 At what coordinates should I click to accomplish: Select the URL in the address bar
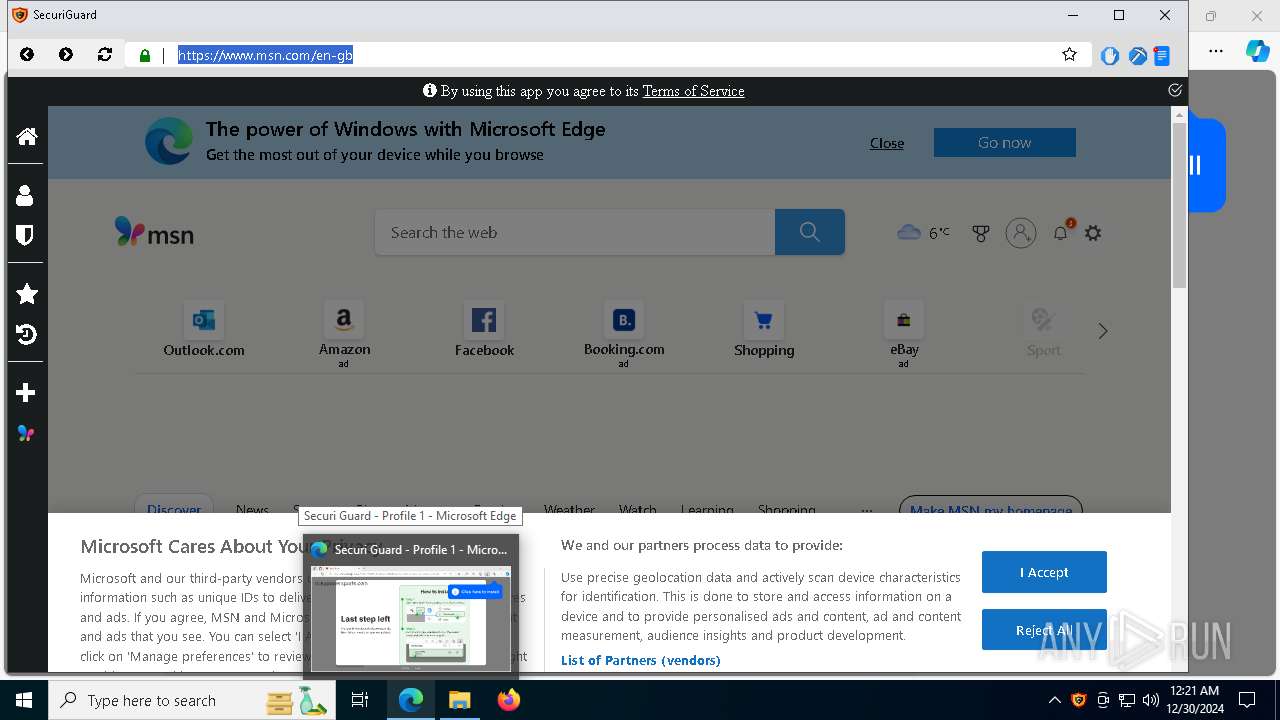(x=265, y=55)
